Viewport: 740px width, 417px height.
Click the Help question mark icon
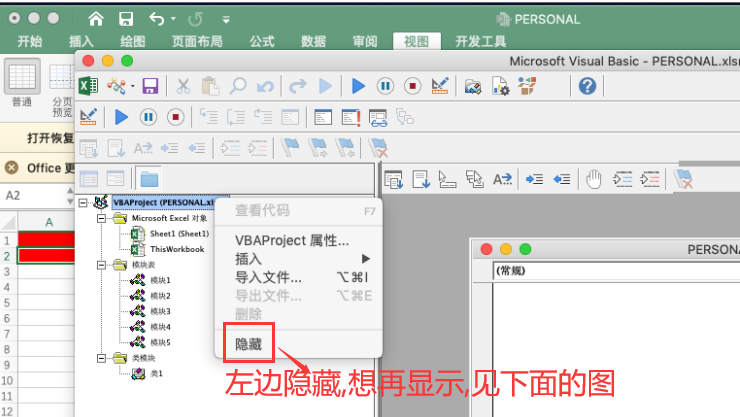587,86
